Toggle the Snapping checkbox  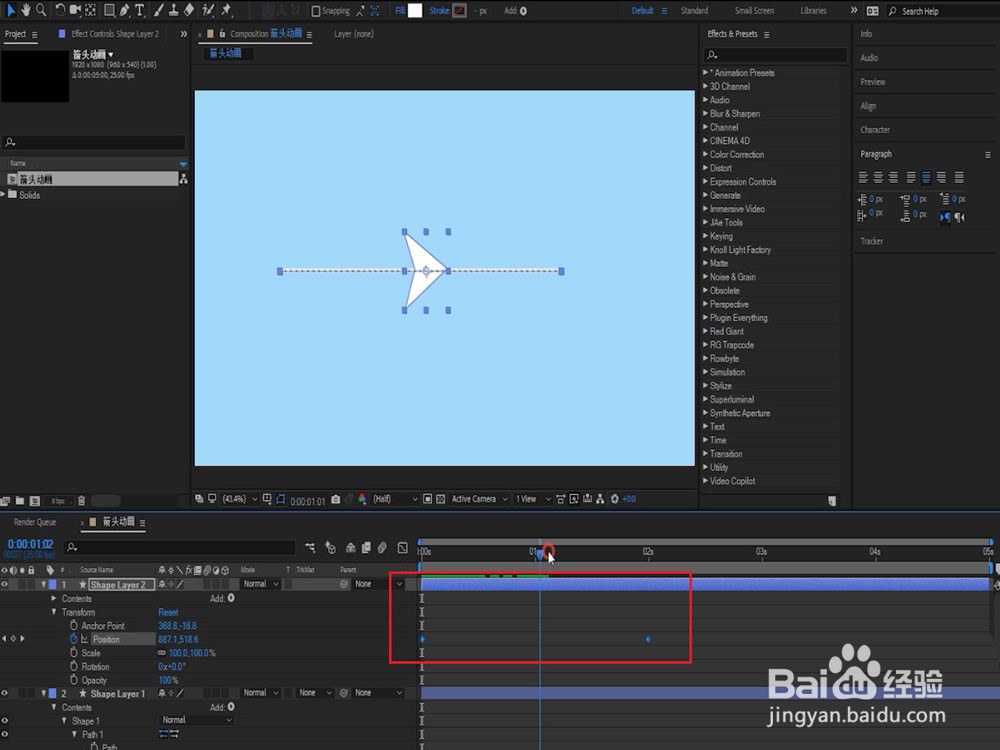click(316, 11)
